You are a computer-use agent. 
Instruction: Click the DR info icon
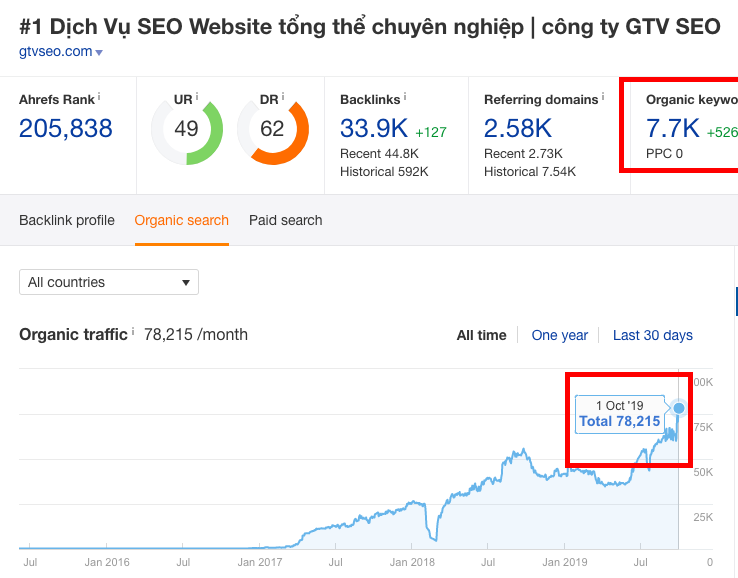(283, 96)
